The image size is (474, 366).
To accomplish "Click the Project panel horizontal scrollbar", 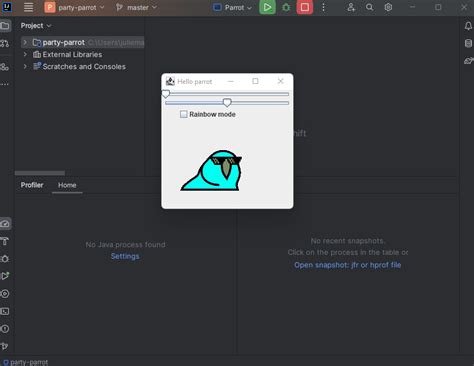I will coord(40,173).
